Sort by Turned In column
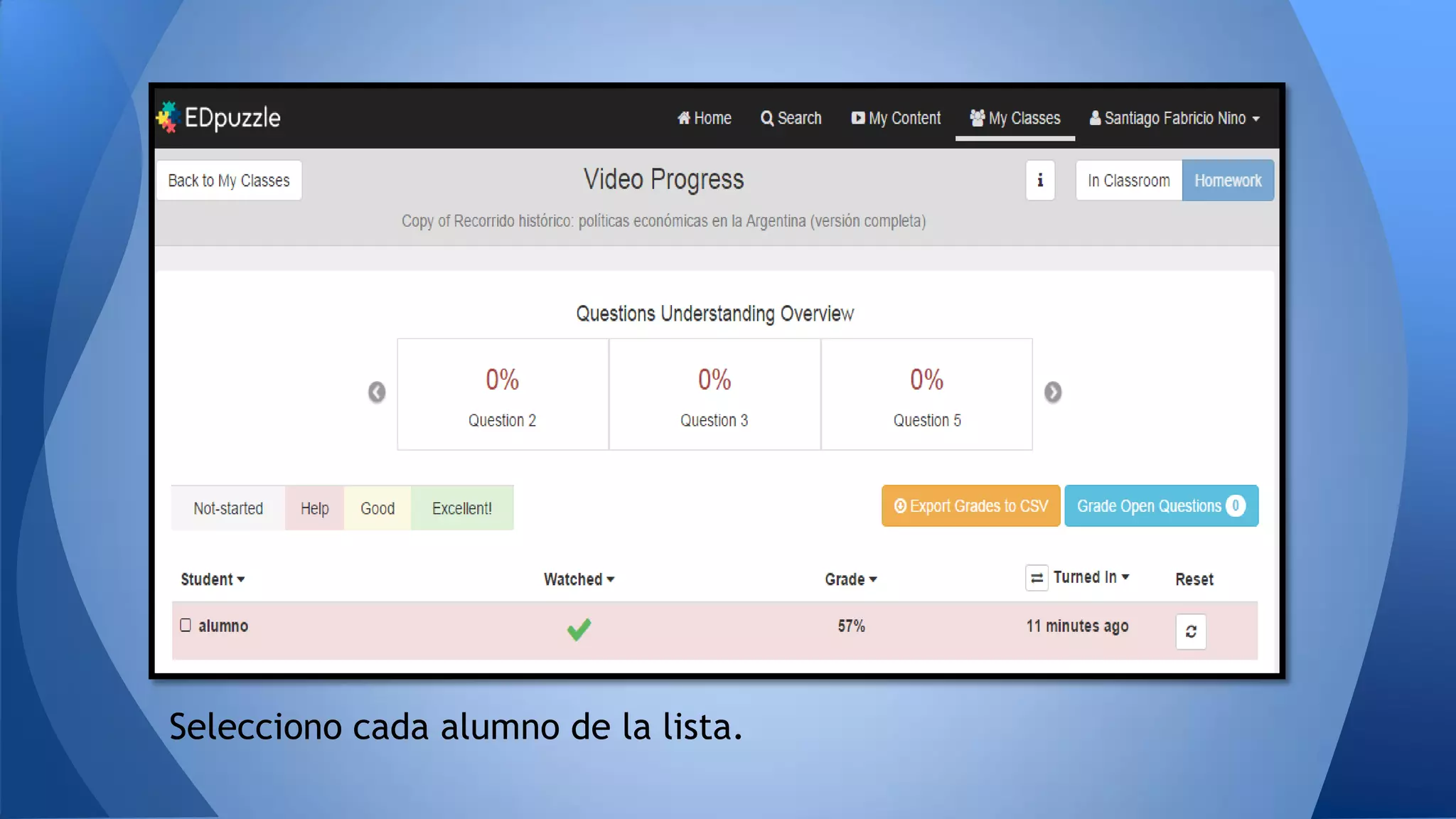The height and width of the screenshot is (819, 1456). coord(1091,577)
